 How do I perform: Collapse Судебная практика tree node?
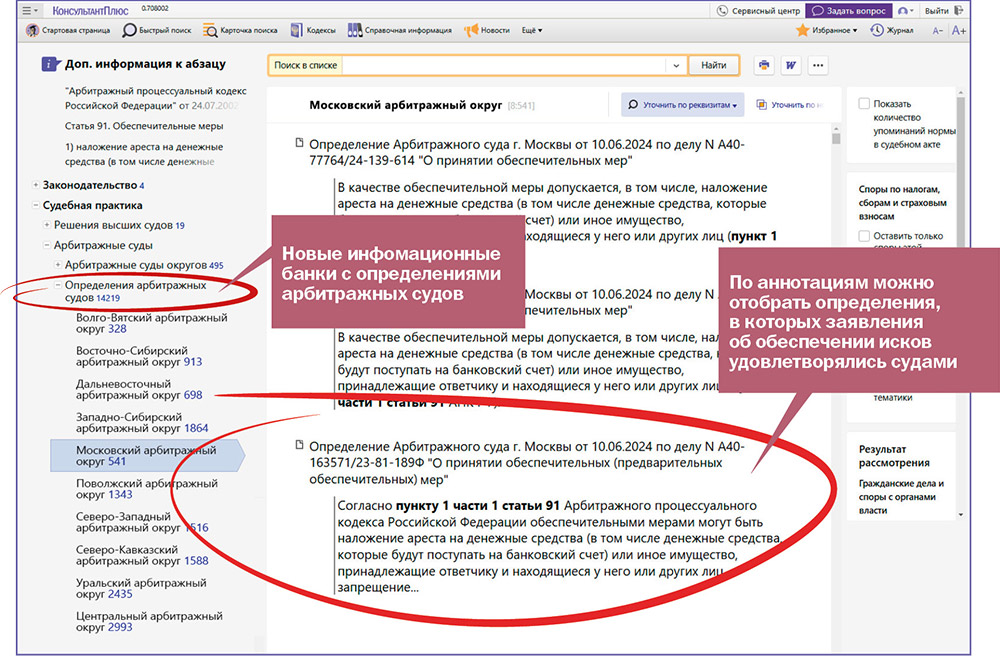coord(36,205)
